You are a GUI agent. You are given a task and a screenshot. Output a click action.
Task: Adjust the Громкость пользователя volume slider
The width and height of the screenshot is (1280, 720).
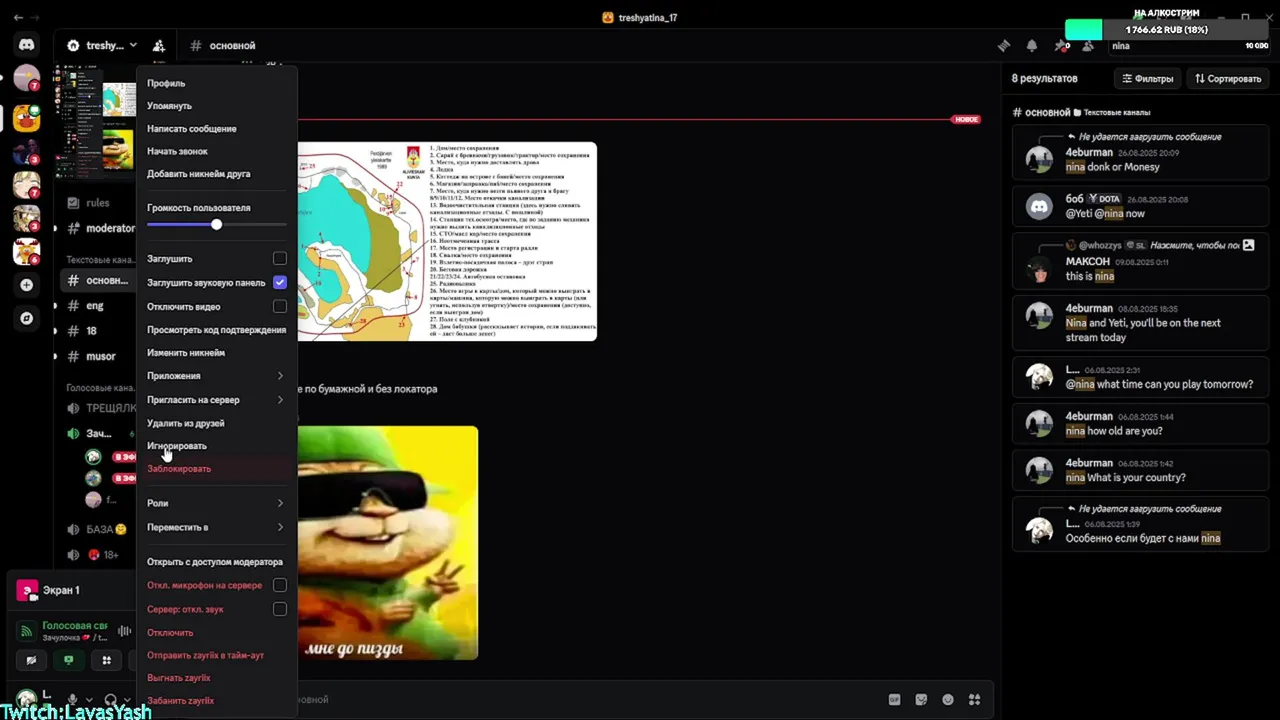216,225
